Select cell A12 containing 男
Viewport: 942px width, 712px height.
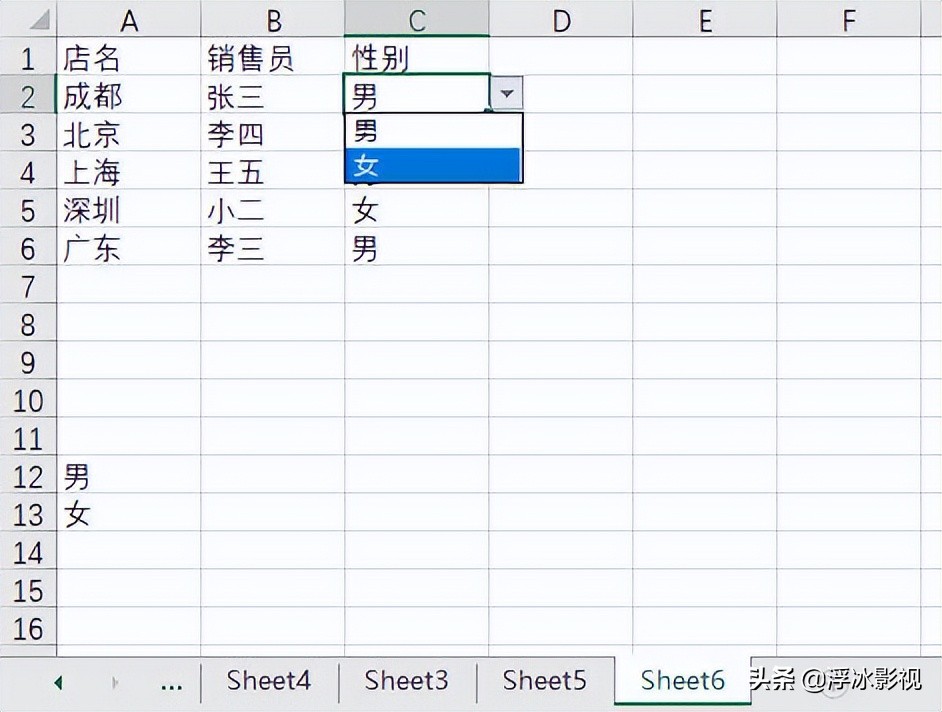(x=128, y=476)
